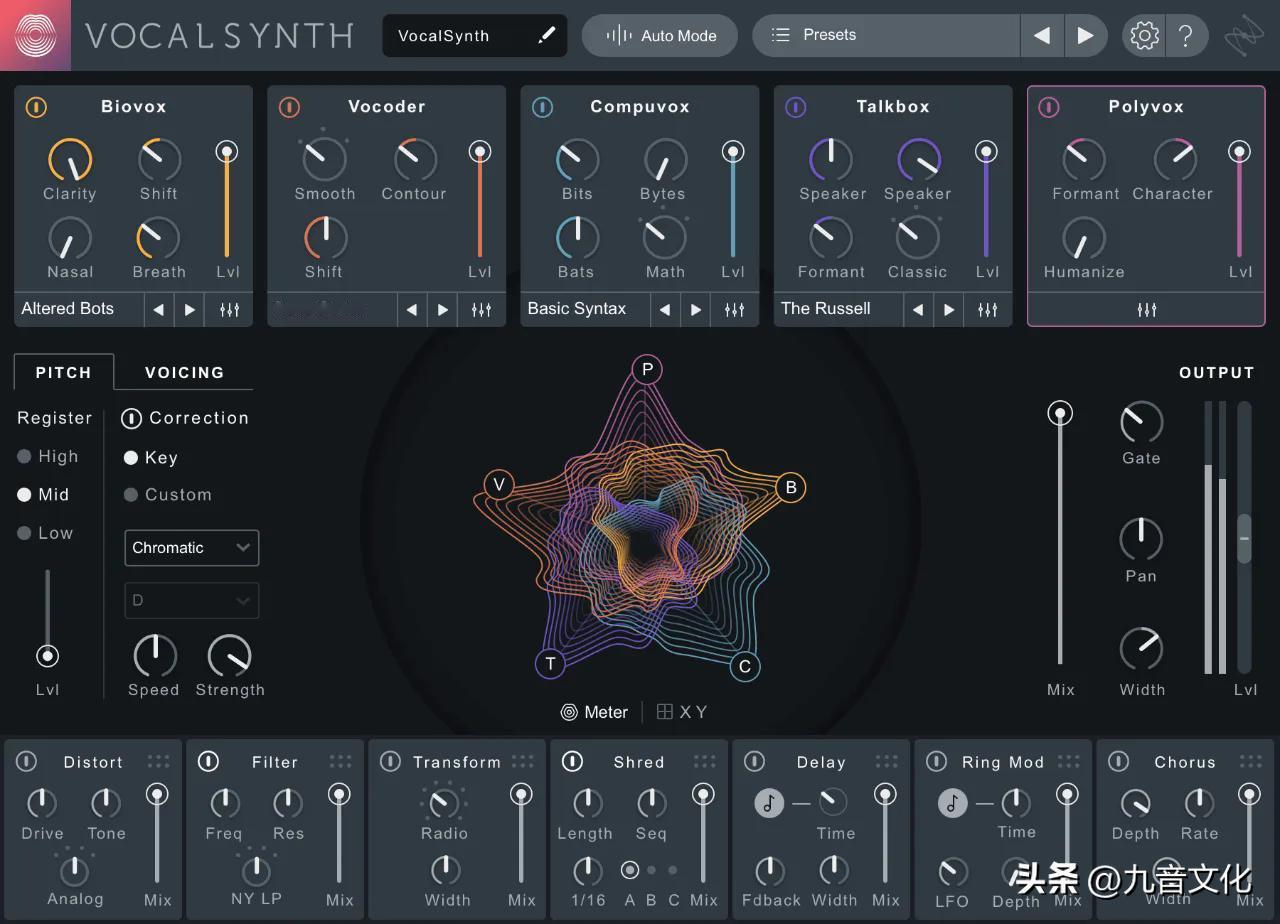Screen dimensions: 1280x924
Task: Open Vocoder advanced settings sliders icon
Action: coord(482,309)
